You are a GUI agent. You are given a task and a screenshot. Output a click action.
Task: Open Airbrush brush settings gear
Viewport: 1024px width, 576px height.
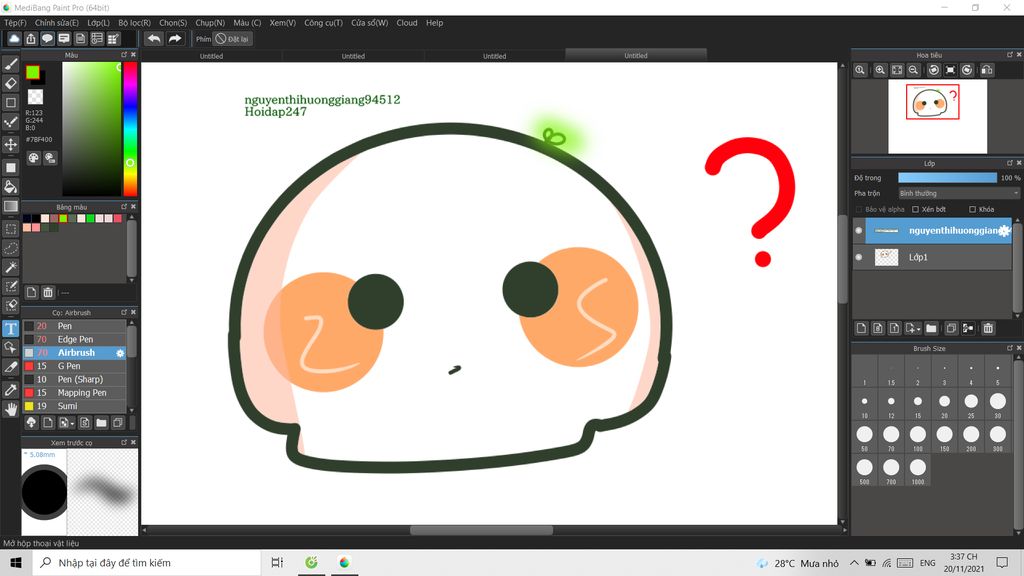pos(121,353)
